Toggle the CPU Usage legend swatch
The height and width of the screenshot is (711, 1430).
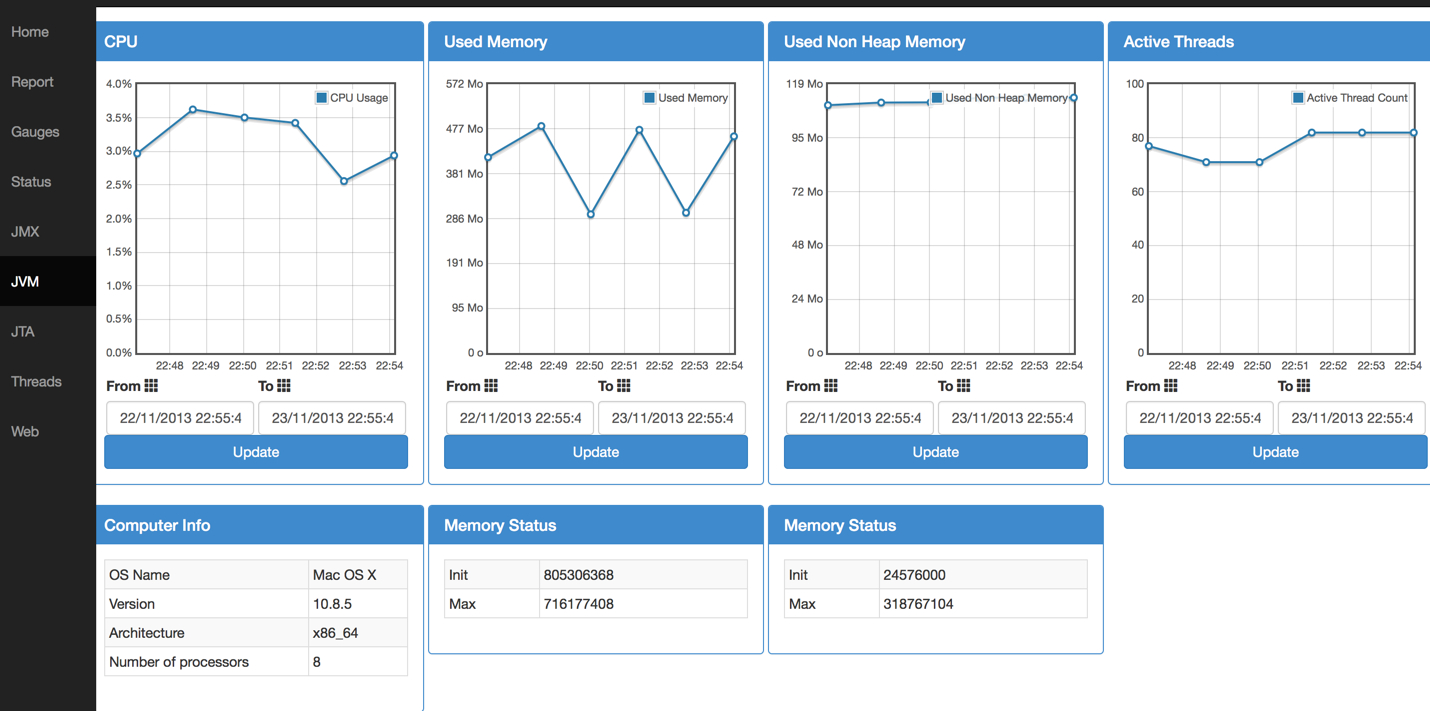(x=322, y=98)
